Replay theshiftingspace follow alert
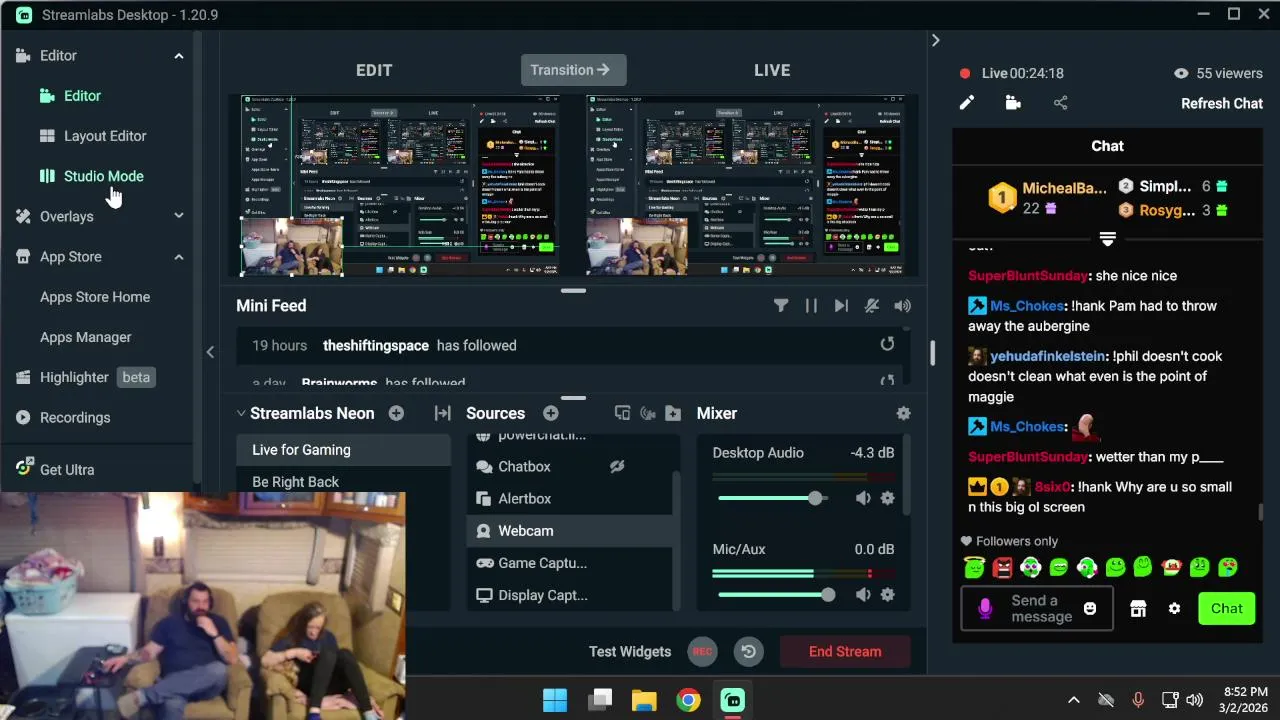Image resolution: width=1280 pixels, height=720 pixels. click(x=887, y=345)
